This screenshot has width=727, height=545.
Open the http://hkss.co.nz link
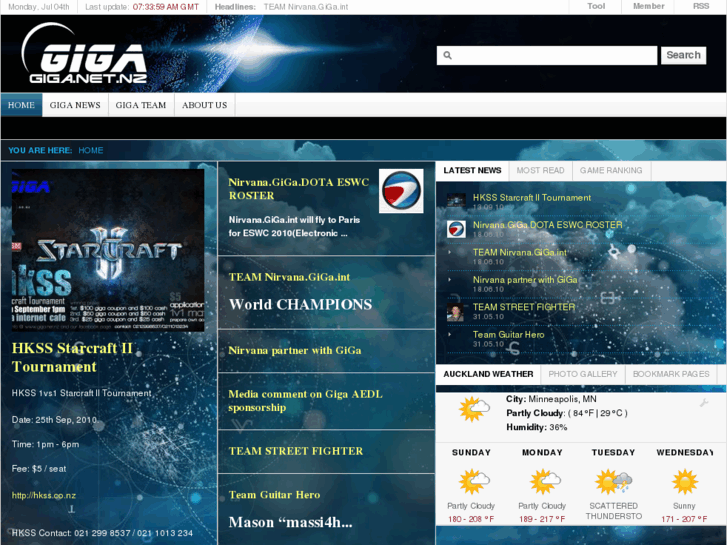pyautogui.click(x=44, y=495)
